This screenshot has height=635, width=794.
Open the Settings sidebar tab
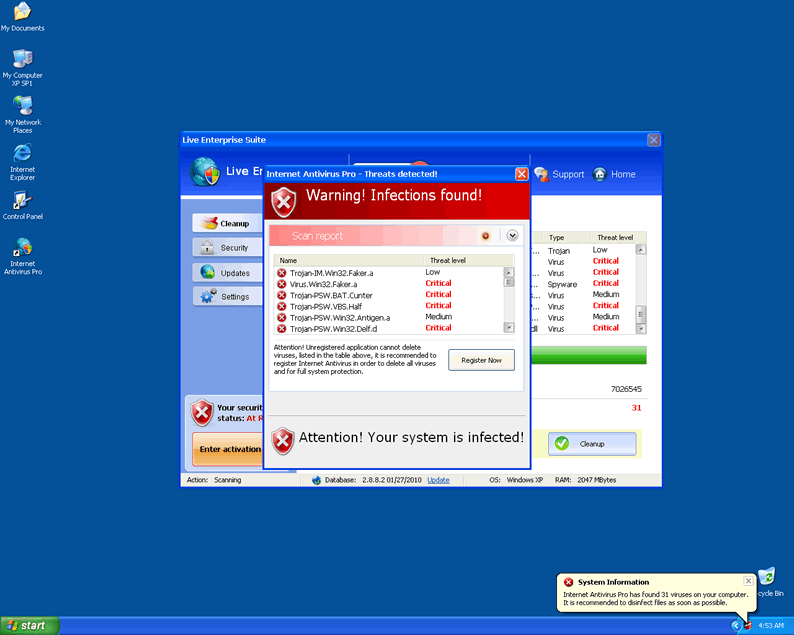(x=226, y=297)
